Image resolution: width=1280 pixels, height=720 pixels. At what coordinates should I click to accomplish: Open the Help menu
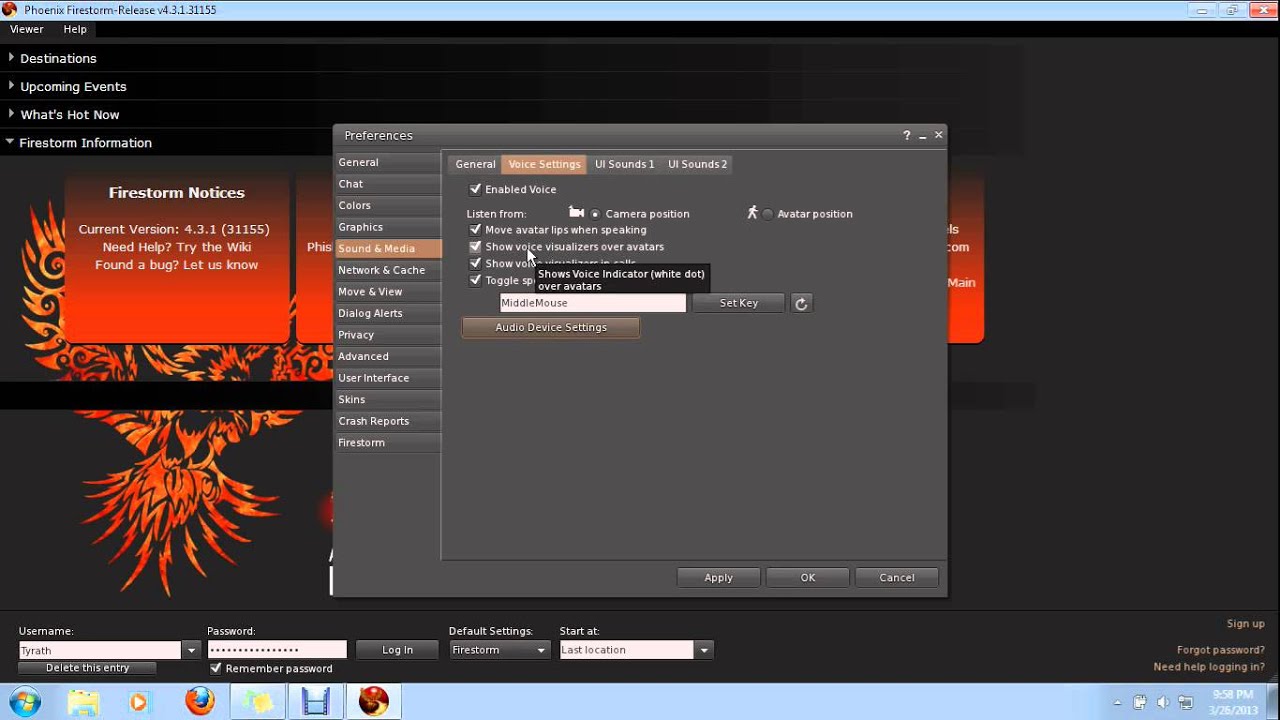click(75, 29)
